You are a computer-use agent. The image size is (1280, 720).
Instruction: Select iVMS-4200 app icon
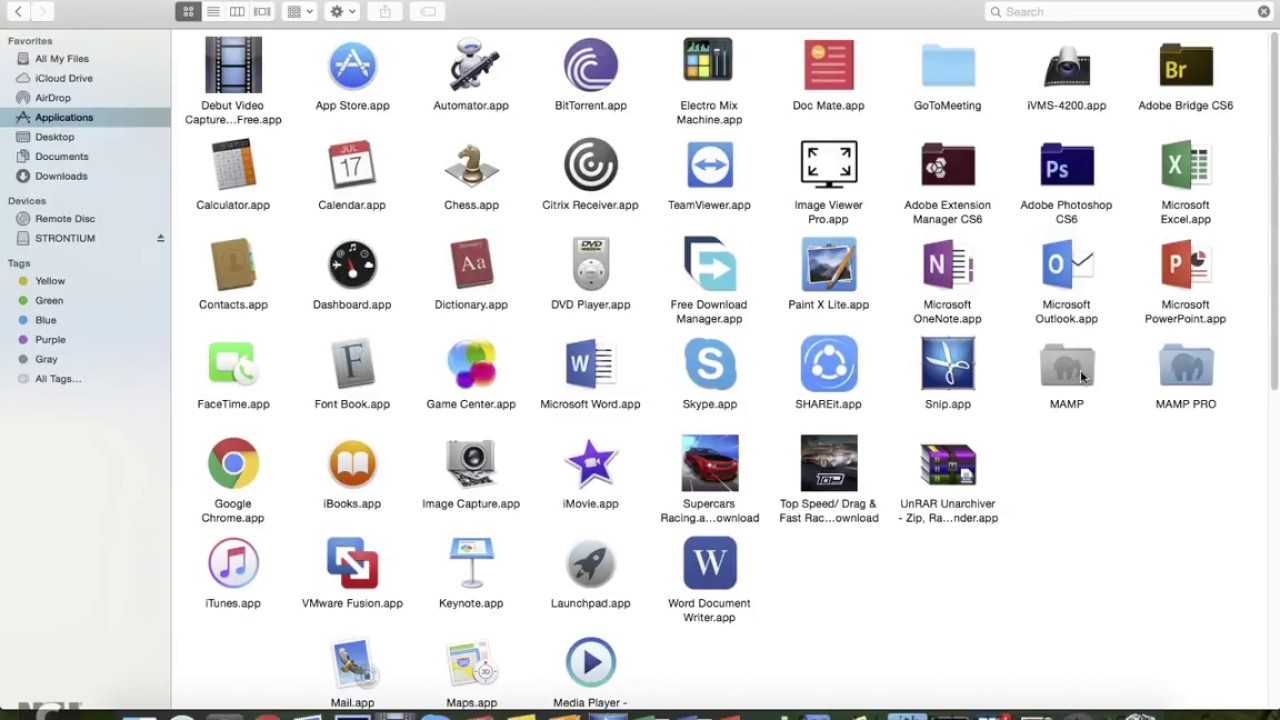pos(1066,66)
